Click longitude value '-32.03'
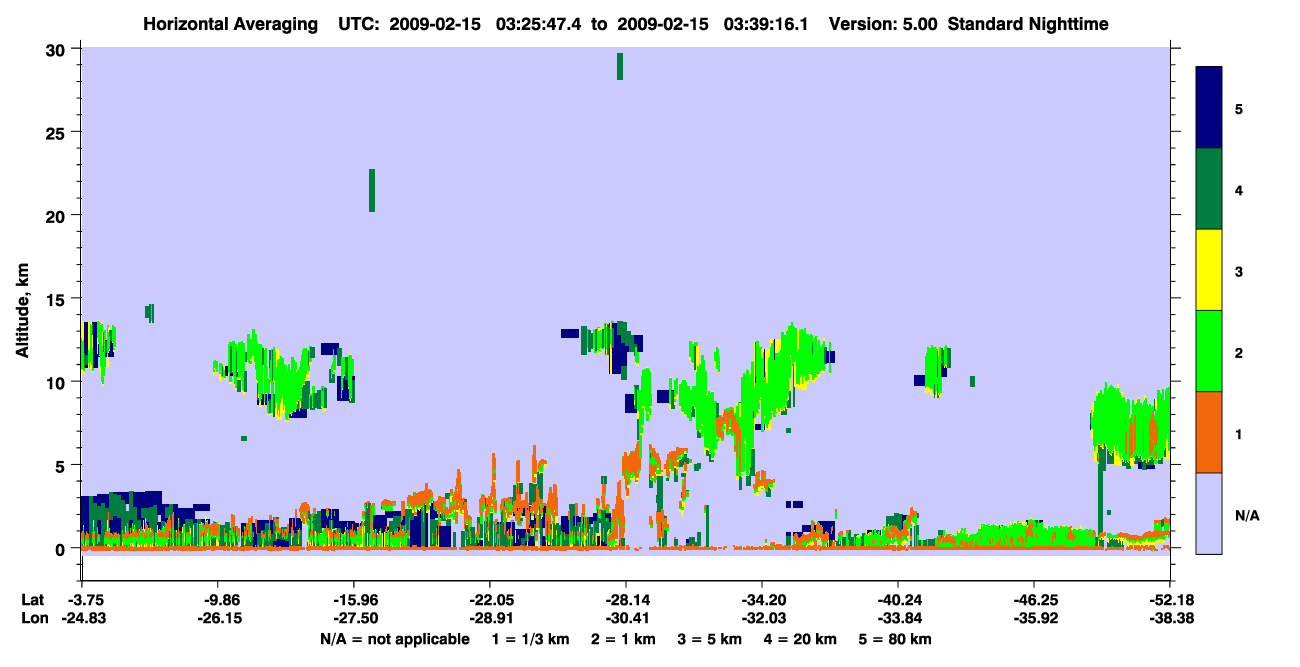The width and height of the screenshot is (1300, 667). pyautogui.click(x=762, y=619)
